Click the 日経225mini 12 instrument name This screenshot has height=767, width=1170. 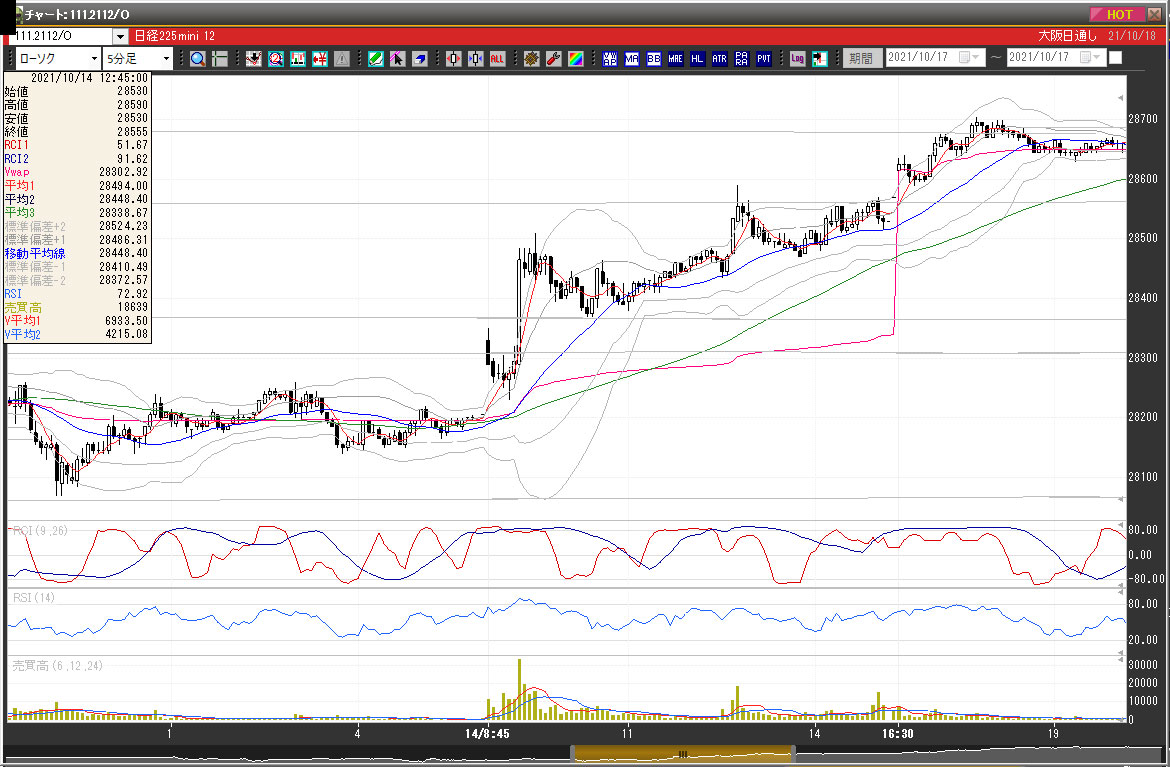coord(175,36)
